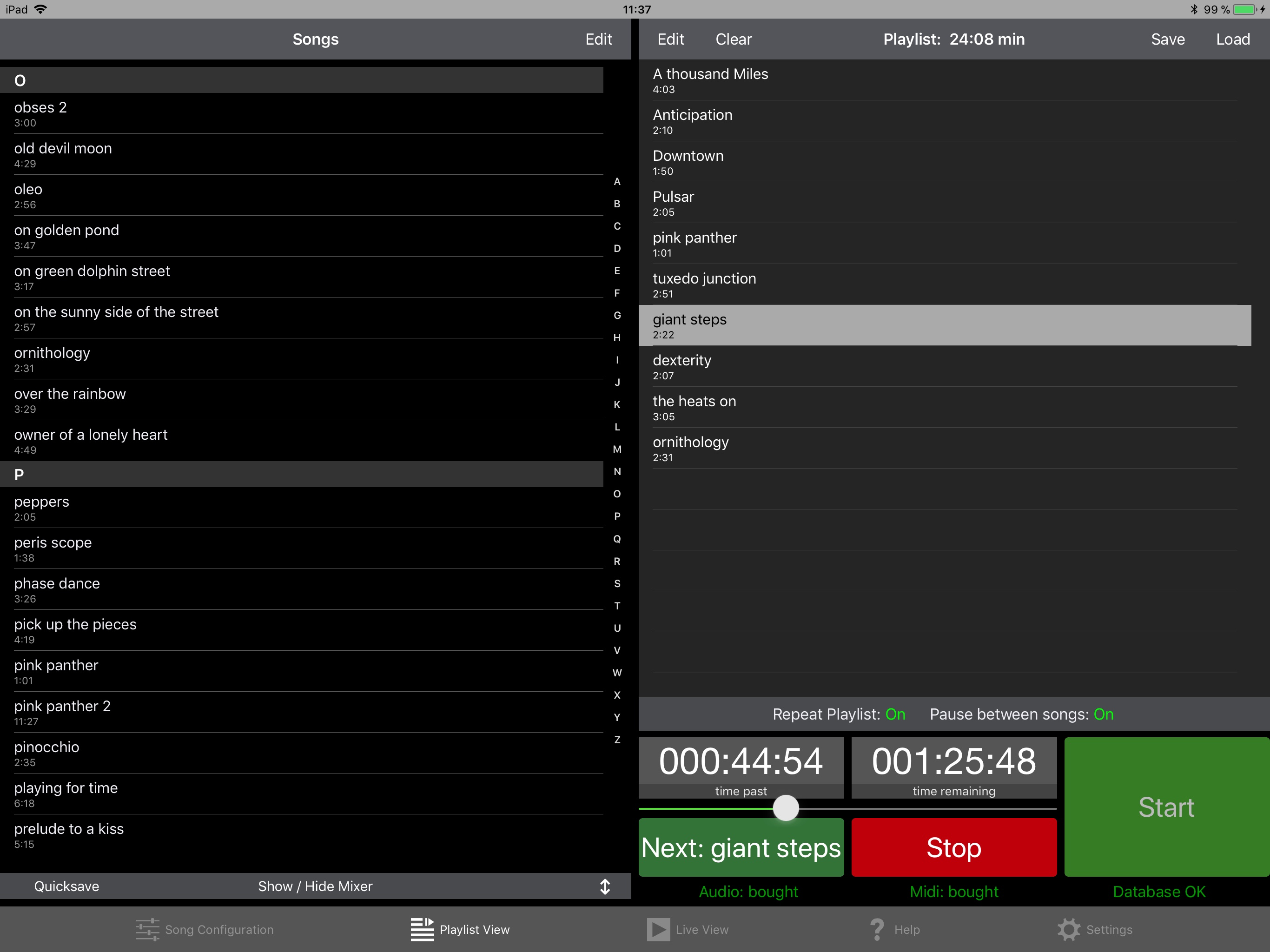Select playlist entry 'the heats on'
1270x952 pixels.
[945, 408]
